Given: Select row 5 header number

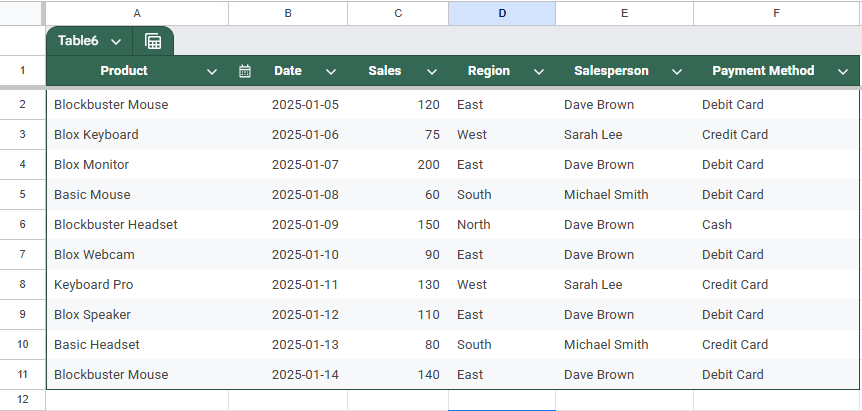Looking at the screenshot, I should point(23,195).
